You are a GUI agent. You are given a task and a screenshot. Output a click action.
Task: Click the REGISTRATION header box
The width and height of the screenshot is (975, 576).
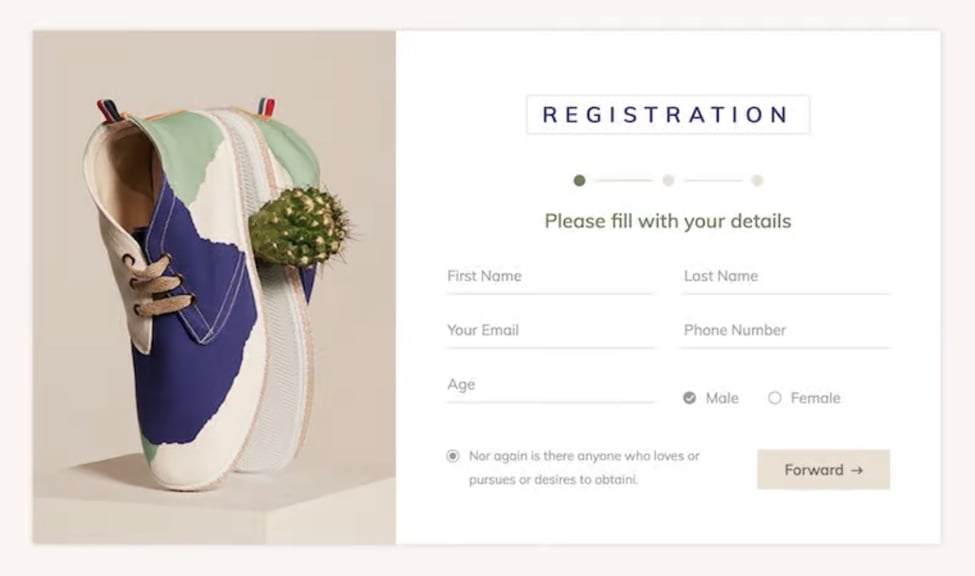pos(666,113)
